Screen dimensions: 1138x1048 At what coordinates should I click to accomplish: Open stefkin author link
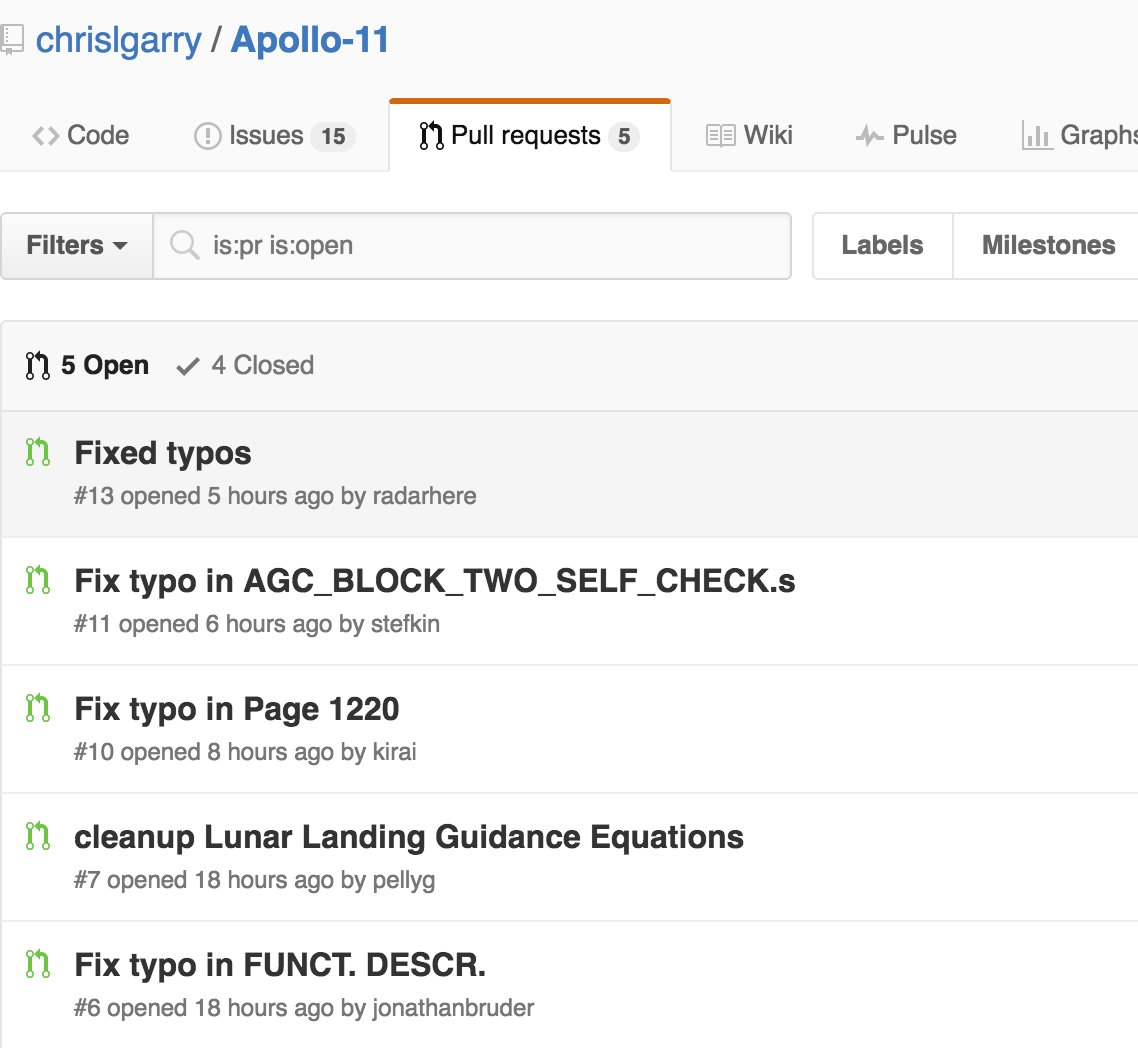point(405,624)
